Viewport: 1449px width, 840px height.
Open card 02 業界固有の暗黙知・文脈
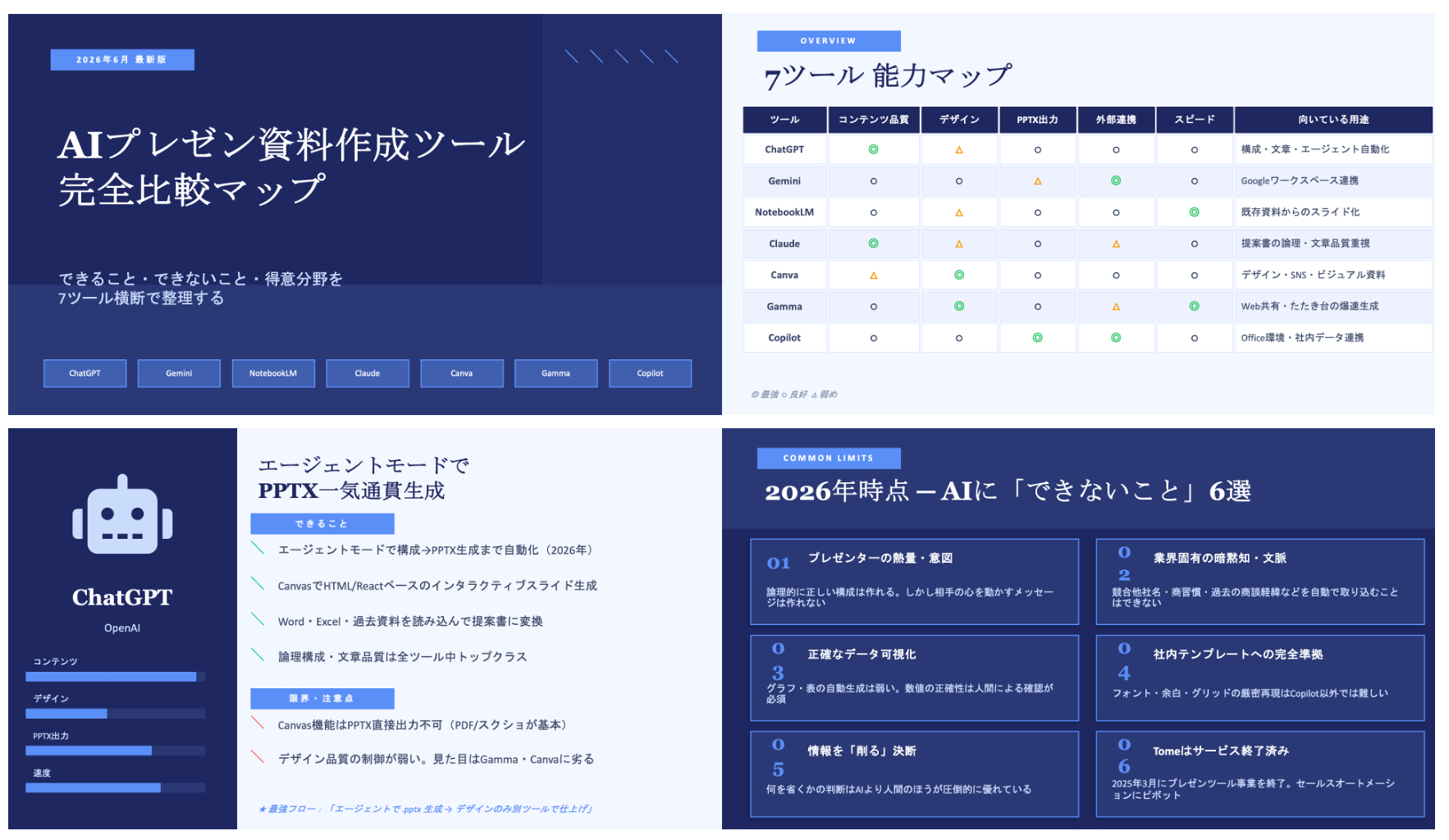pos(1259,582)
